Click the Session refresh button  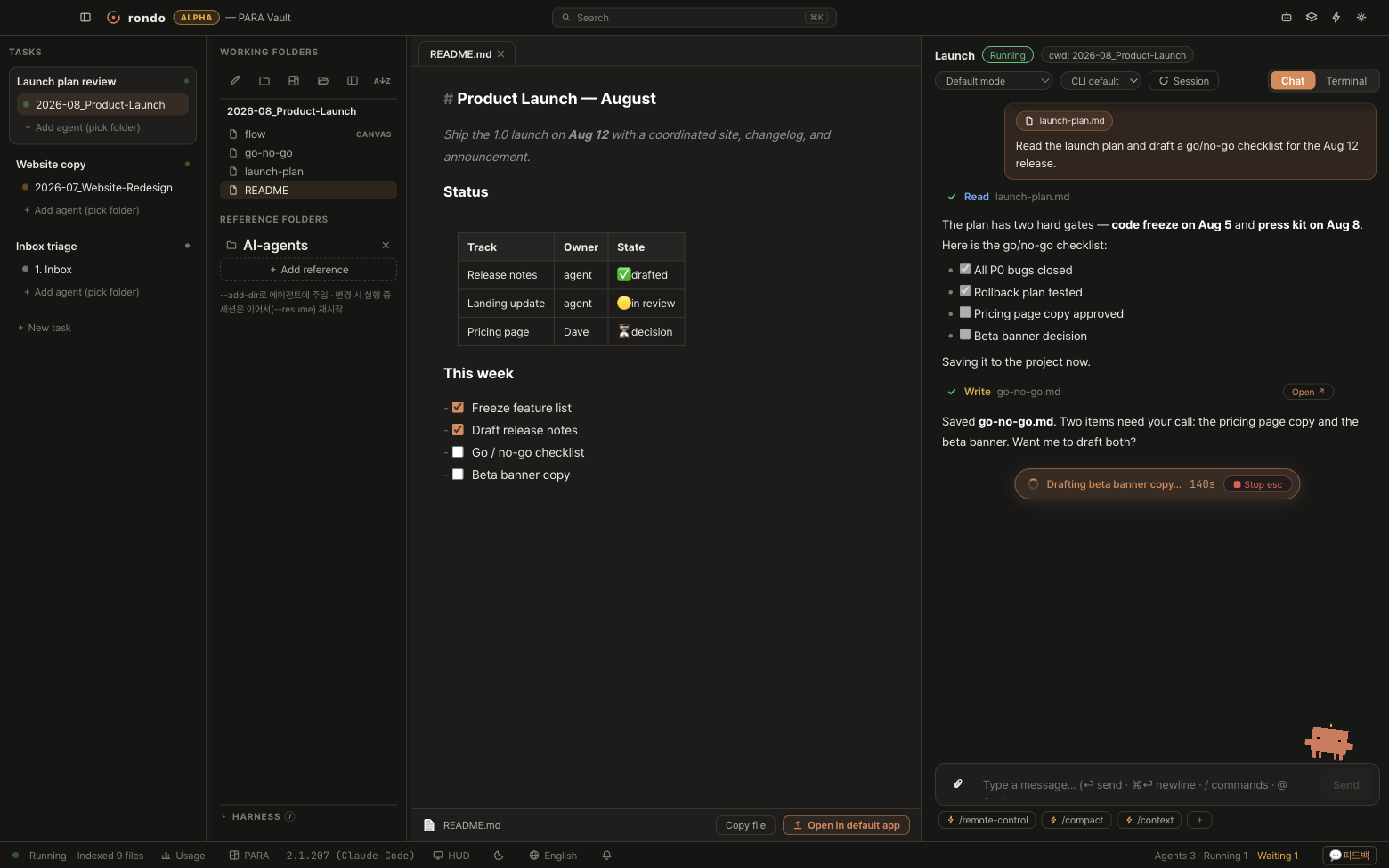tap(1184, 81)
